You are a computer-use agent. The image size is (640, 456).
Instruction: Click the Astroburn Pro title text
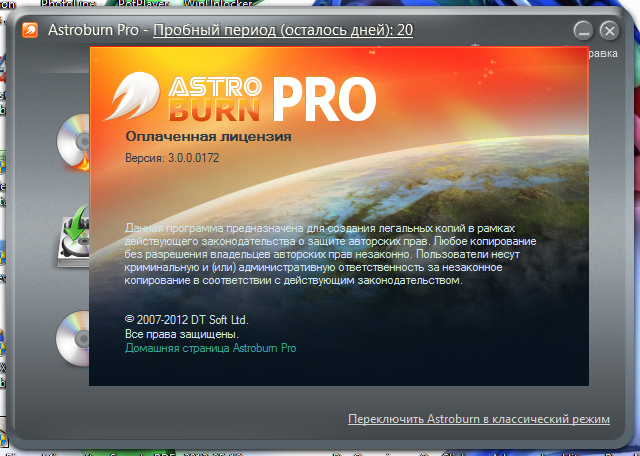point(98,30)
